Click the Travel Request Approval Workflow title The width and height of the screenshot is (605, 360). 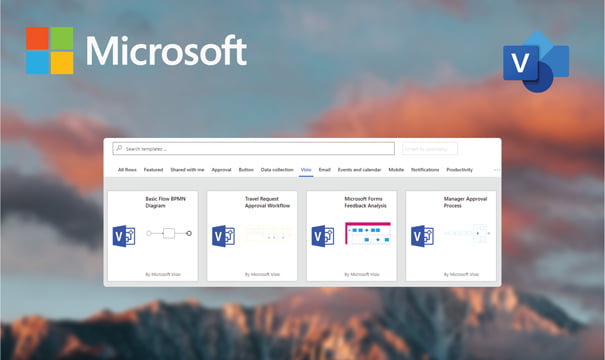click(x=267, y=202)
